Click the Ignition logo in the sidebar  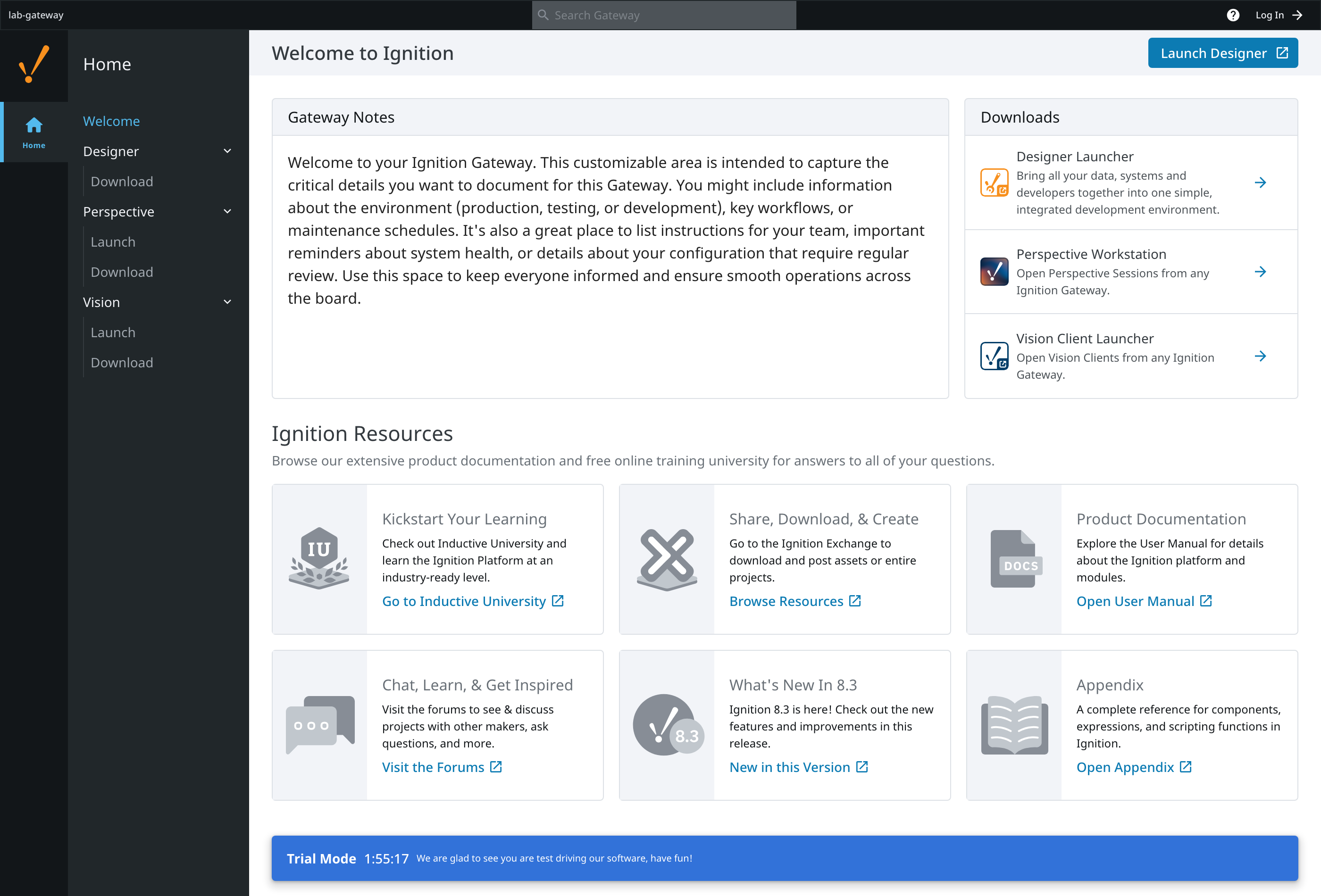tap(34, 64)
